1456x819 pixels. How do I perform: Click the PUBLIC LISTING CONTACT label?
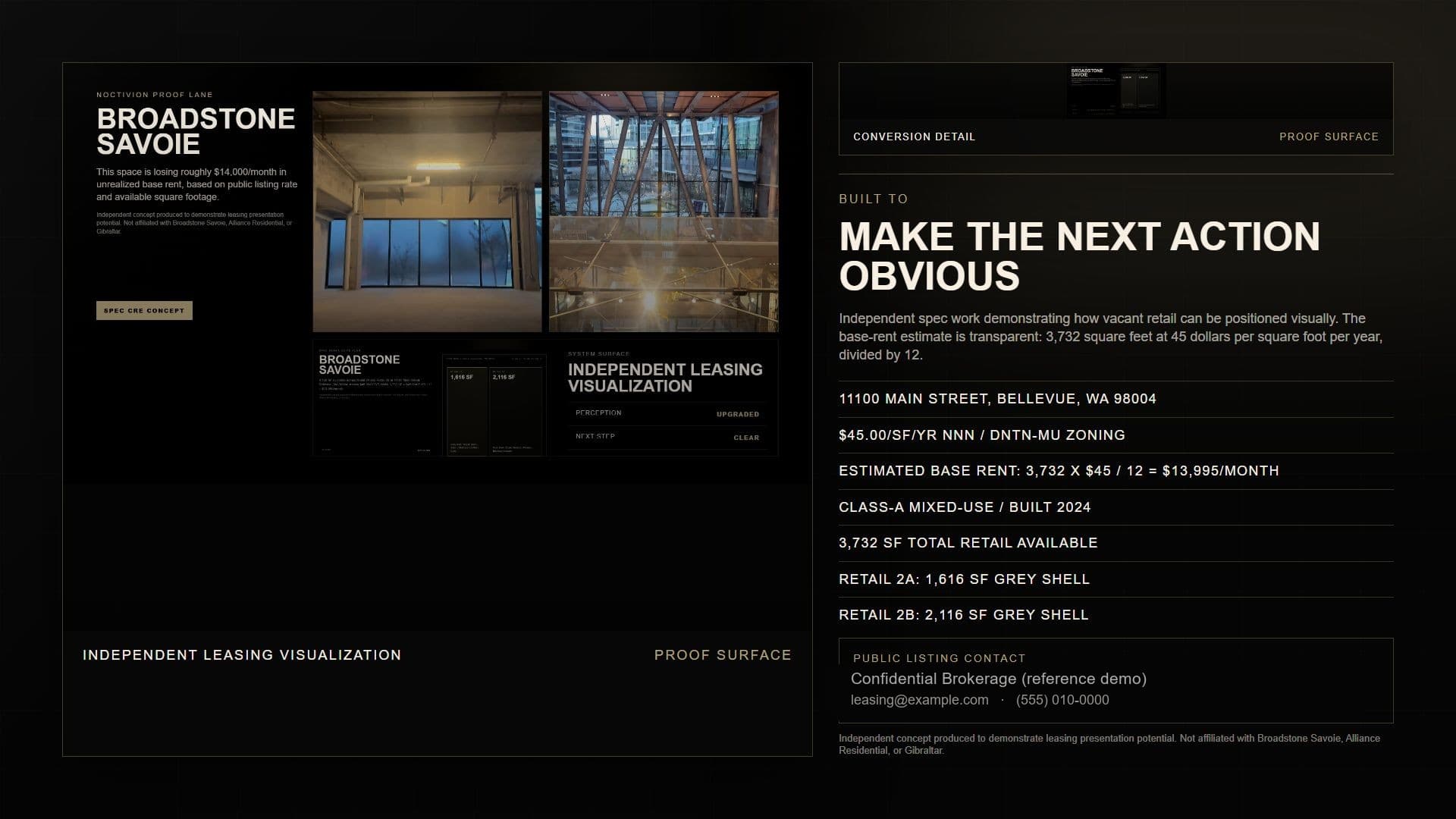pos(940,658)
